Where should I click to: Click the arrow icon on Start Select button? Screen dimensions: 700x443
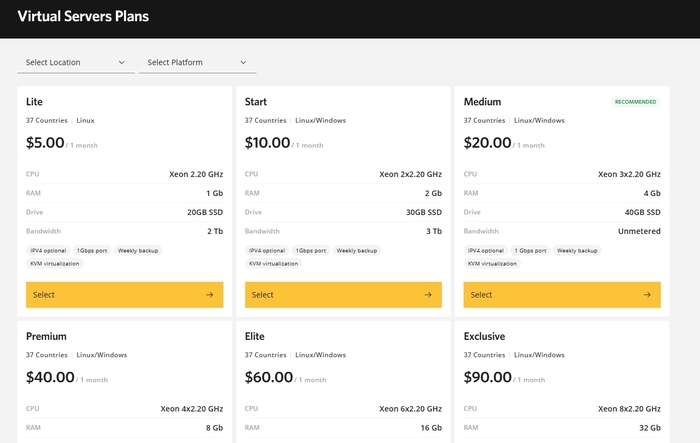coord(428,295)
